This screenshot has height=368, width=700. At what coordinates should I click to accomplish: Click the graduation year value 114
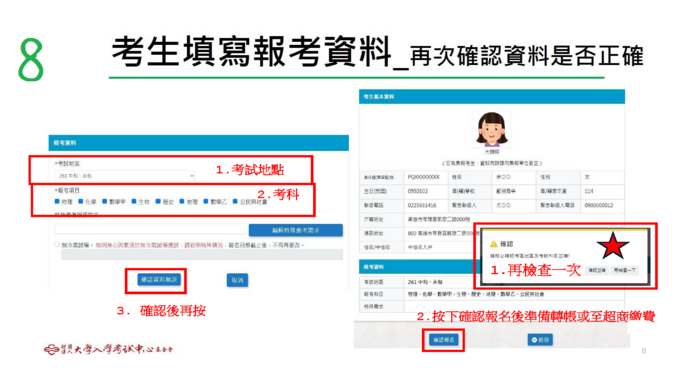589,191
